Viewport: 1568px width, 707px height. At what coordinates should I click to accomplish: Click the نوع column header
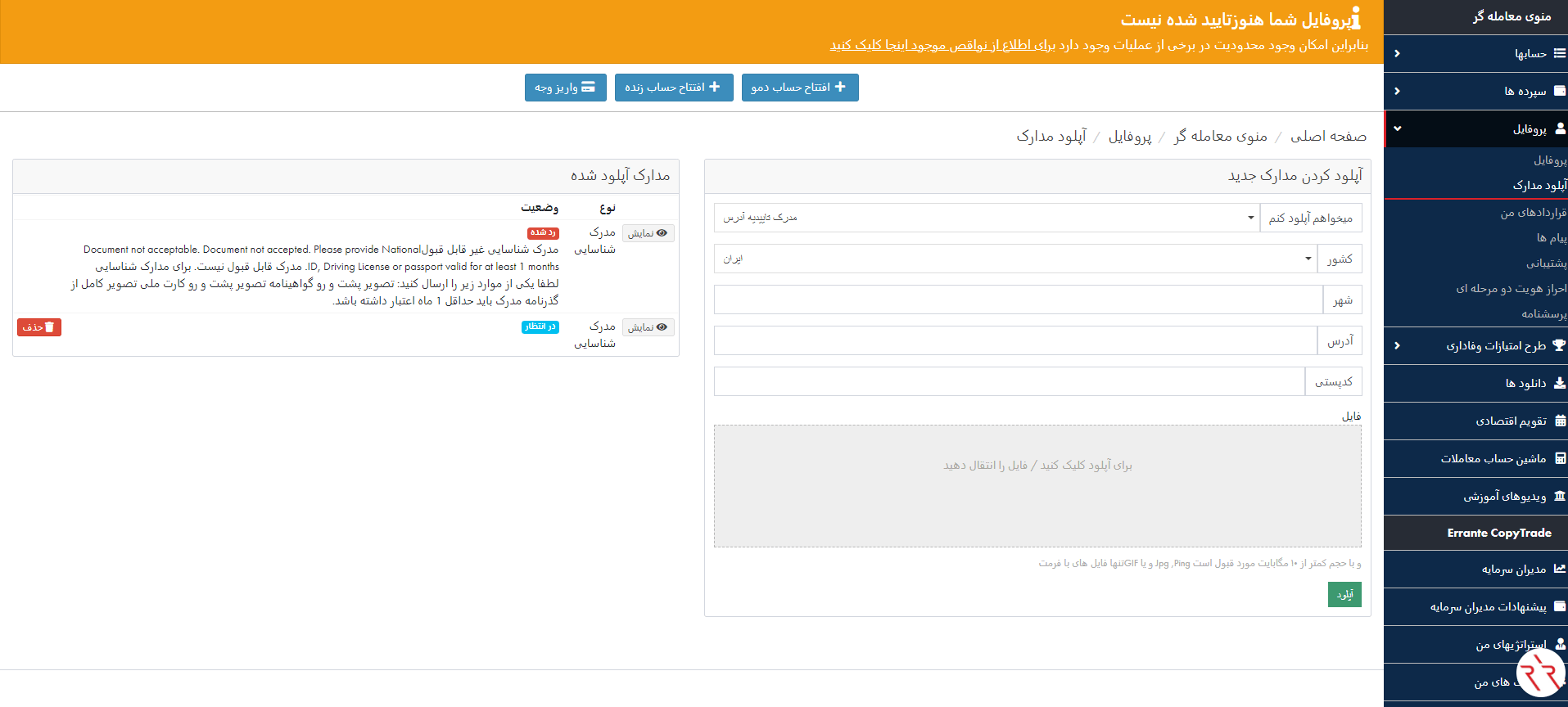(608, 208)
